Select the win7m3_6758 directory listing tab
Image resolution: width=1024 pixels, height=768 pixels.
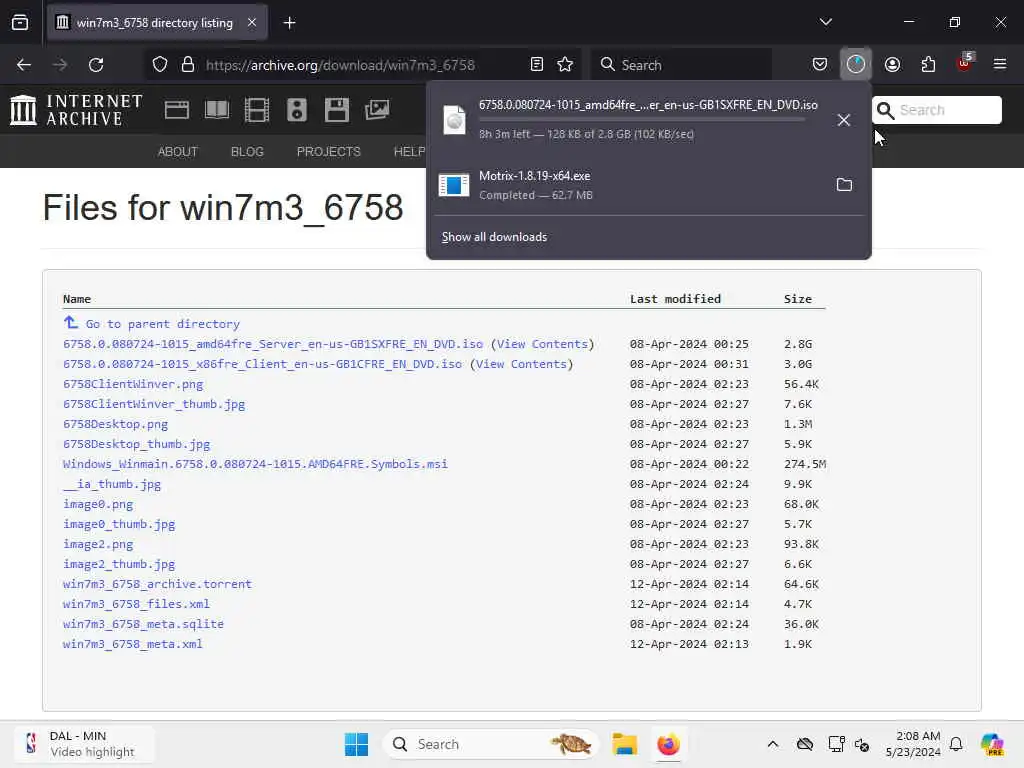157,23
